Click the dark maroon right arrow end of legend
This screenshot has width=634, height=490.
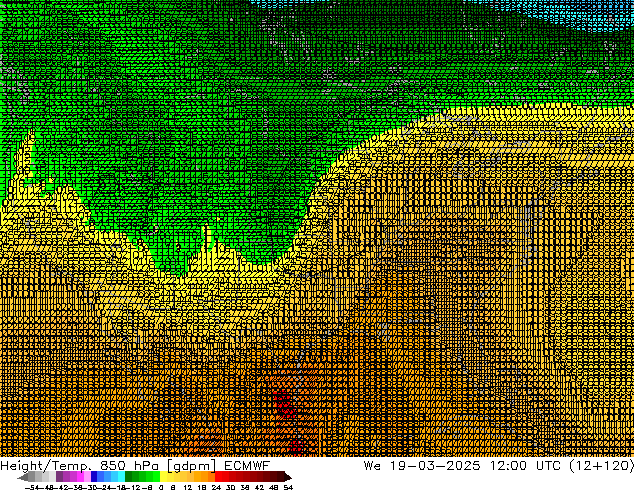(x=288, y=477)
